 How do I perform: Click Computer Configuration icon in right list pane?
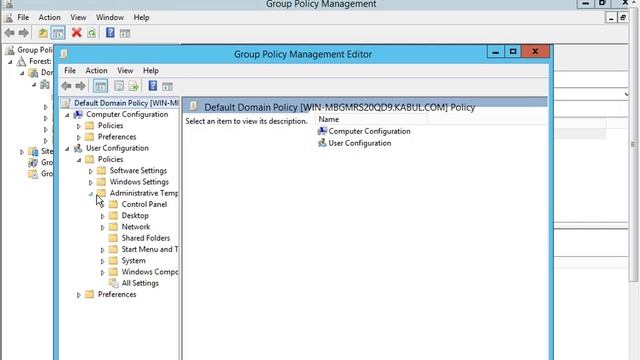pyautogui.click(x=322, y=131)
